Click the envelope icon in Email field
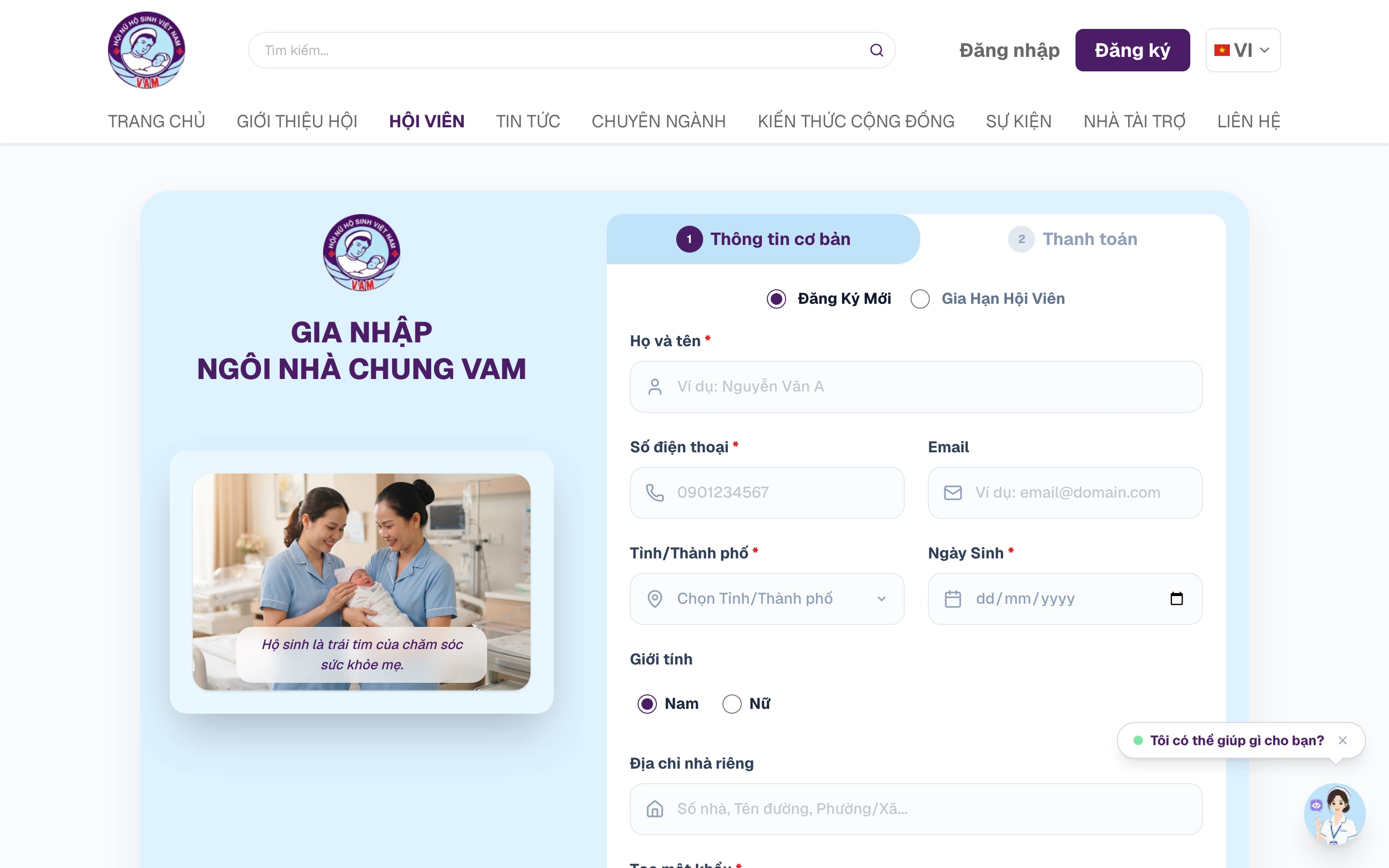The width and height of the screenshot is (1389, 868). point(953,492)
